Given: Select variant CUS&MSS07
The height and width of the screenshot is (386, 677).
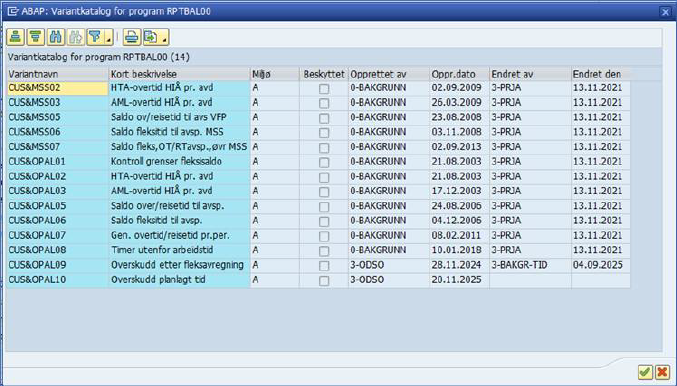Looking at the screenshot, I should pos(57,147).
